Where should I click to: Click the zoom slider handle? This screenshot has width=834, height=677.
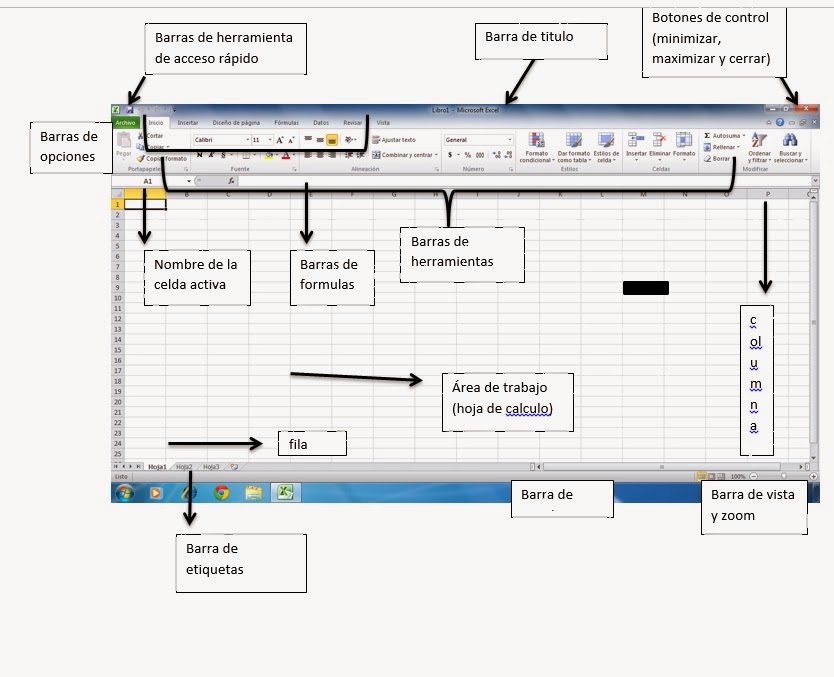(783, 477)
